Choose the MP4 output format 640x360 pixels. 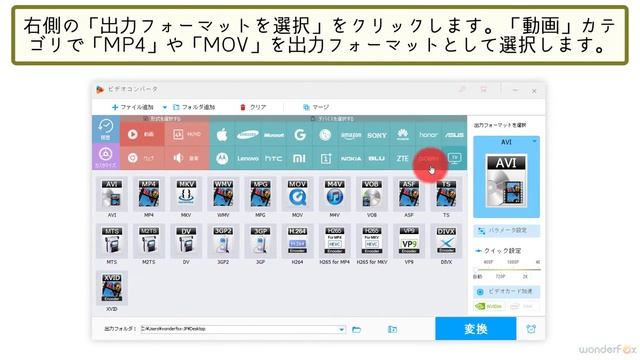(149, 194)
